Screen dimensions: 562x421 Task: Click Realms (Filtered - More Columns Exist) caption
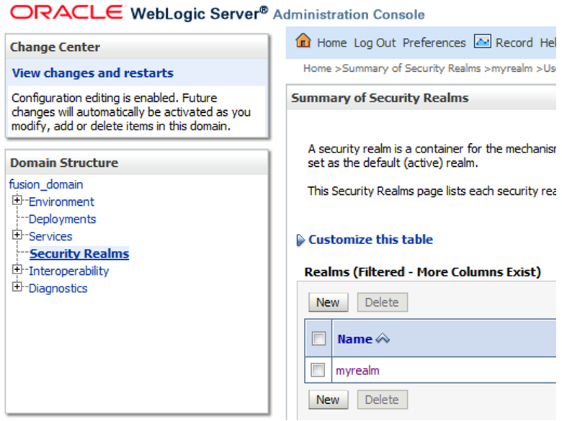[422, 272]
